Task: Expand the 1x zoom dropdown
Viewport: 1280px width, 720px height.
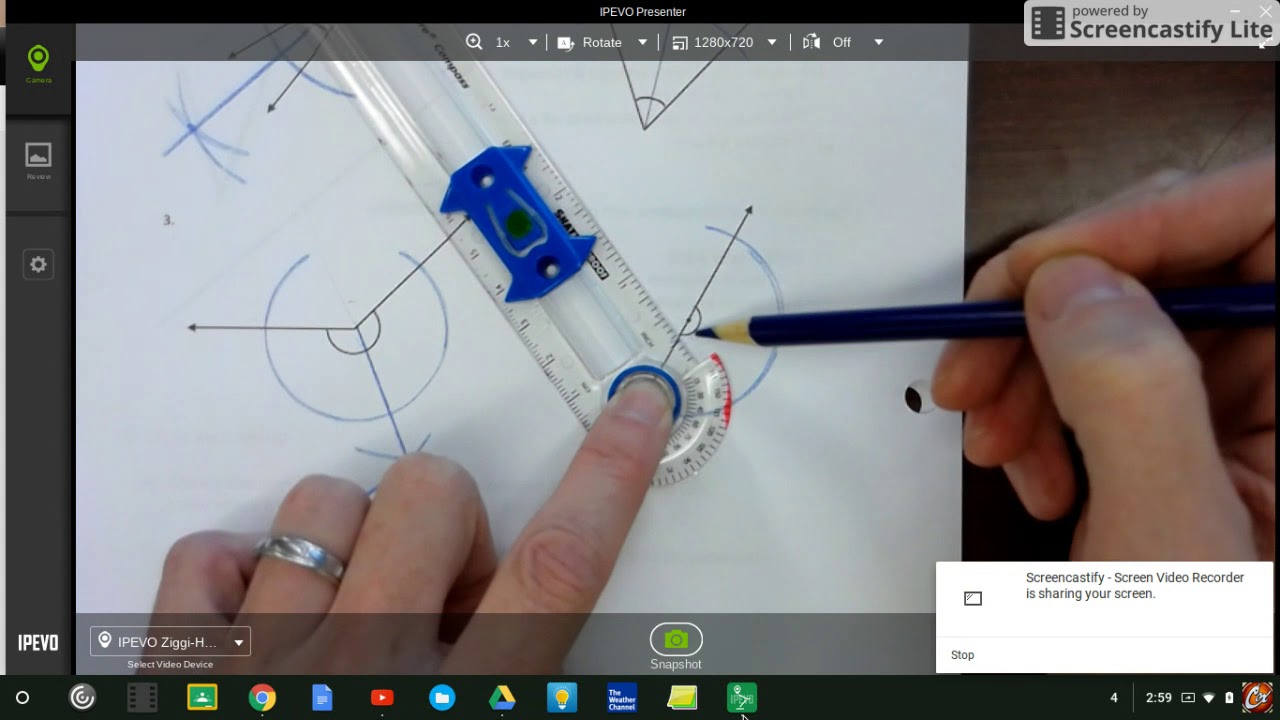Action: 532,42
